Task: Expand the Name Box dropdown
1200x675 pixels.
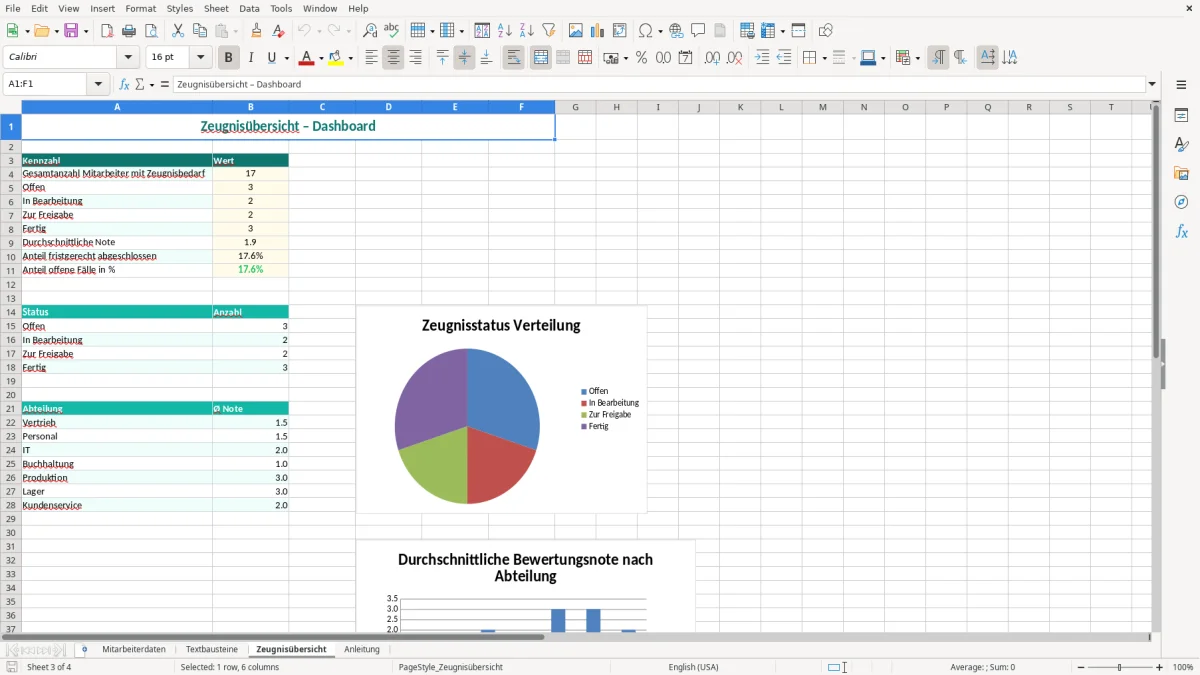Action: coord(99,84)
